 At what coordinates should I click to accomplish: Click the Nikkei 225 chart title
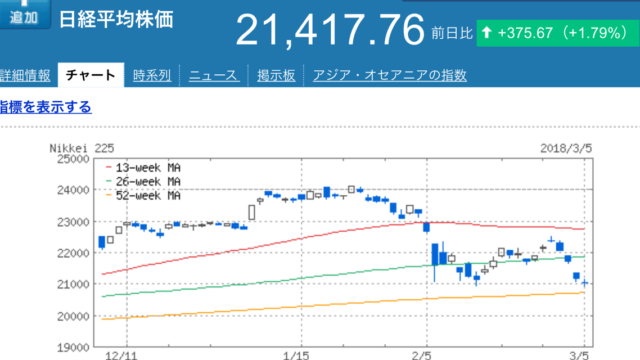pos(82,148)
